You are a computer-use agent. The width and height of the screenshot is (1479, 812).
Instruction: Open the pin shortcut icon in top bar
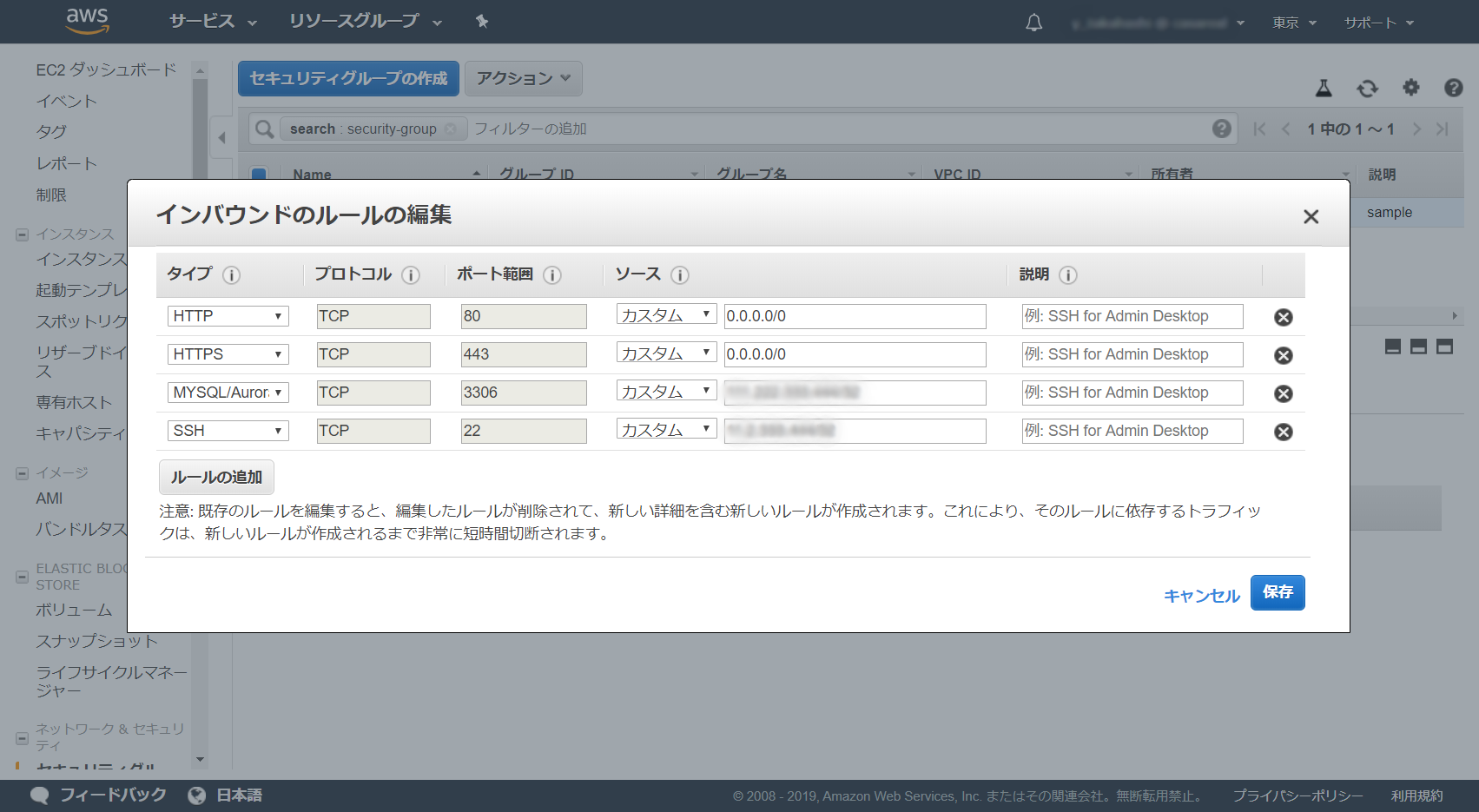click(x=482, y=22)
